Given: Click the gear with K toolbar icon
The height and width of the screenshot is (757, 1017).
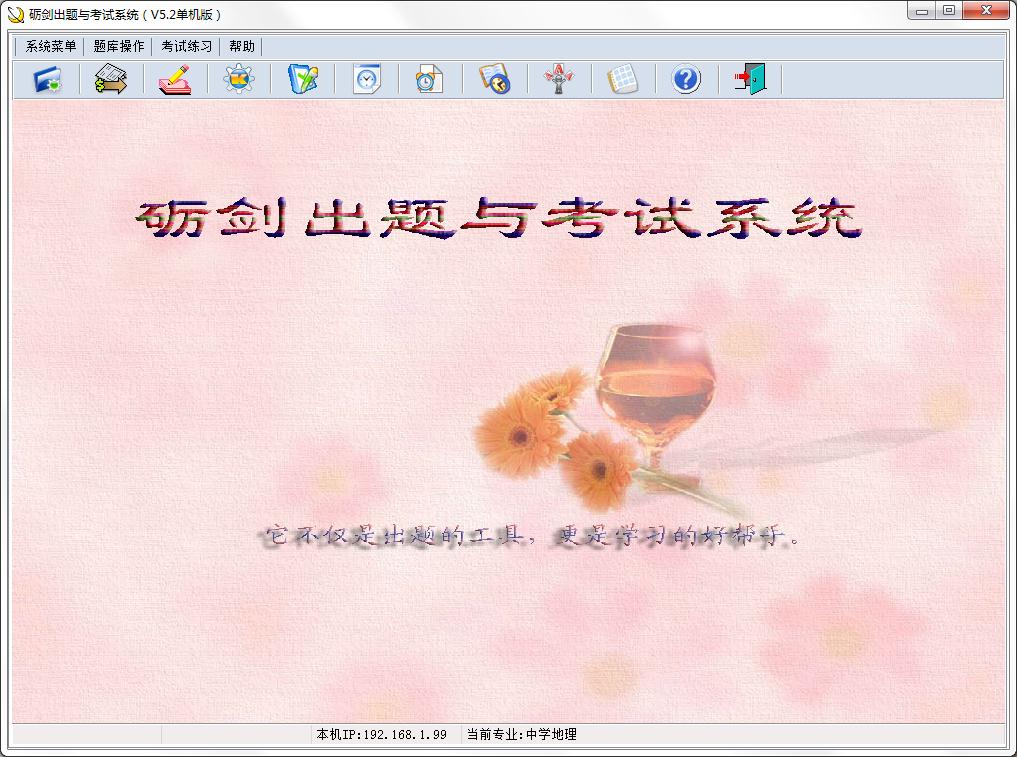Looking at the screenshot, I should point(239,80).
